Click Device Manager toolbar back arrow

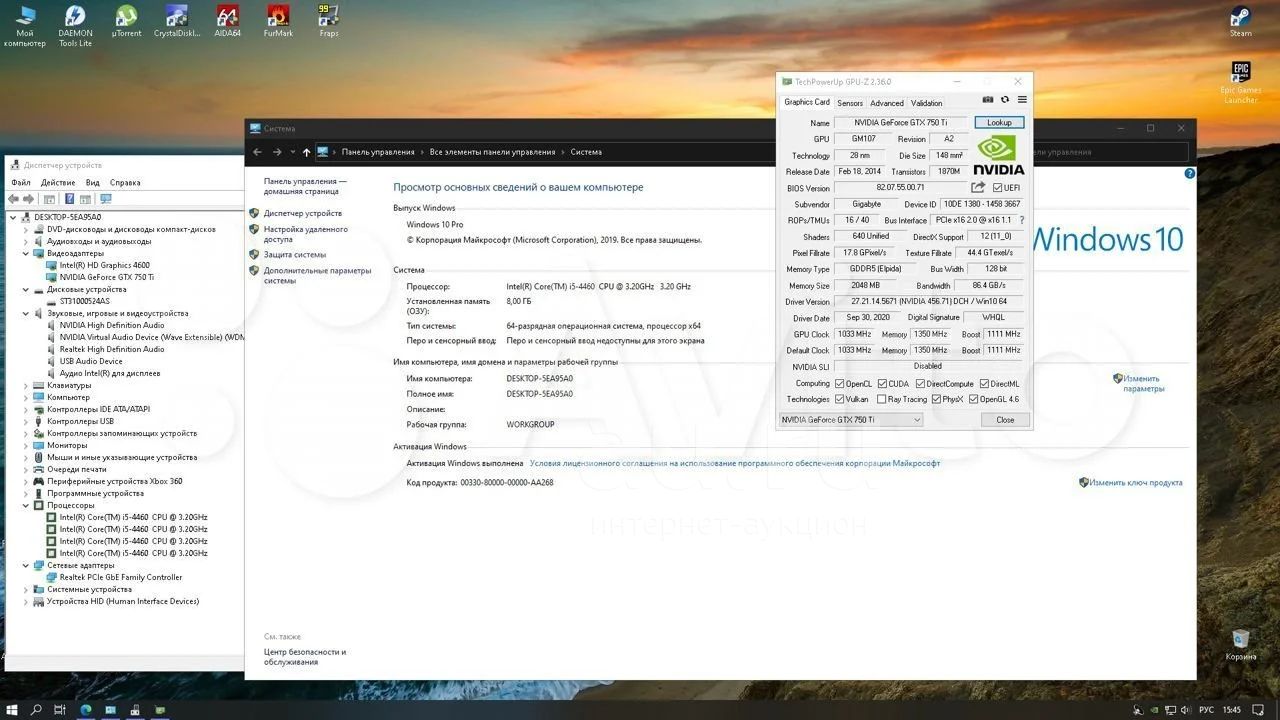coord(15,199)
